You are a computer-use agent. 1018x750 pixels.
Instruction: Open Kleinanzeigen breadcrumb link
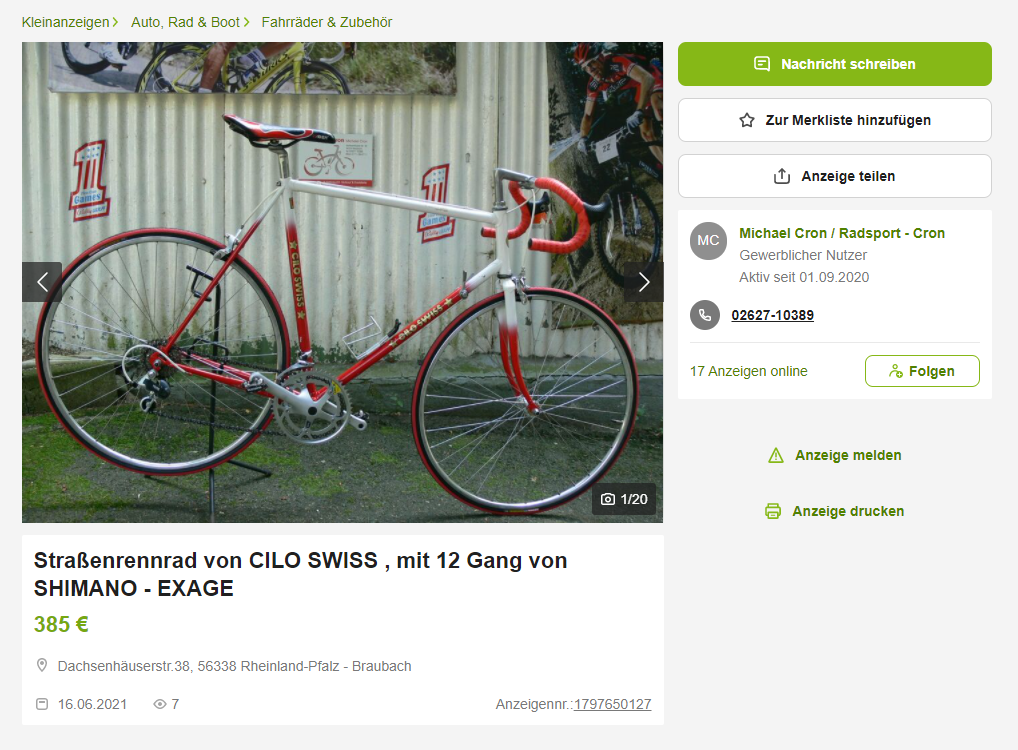pyautogui.click(x=66, y=22)
